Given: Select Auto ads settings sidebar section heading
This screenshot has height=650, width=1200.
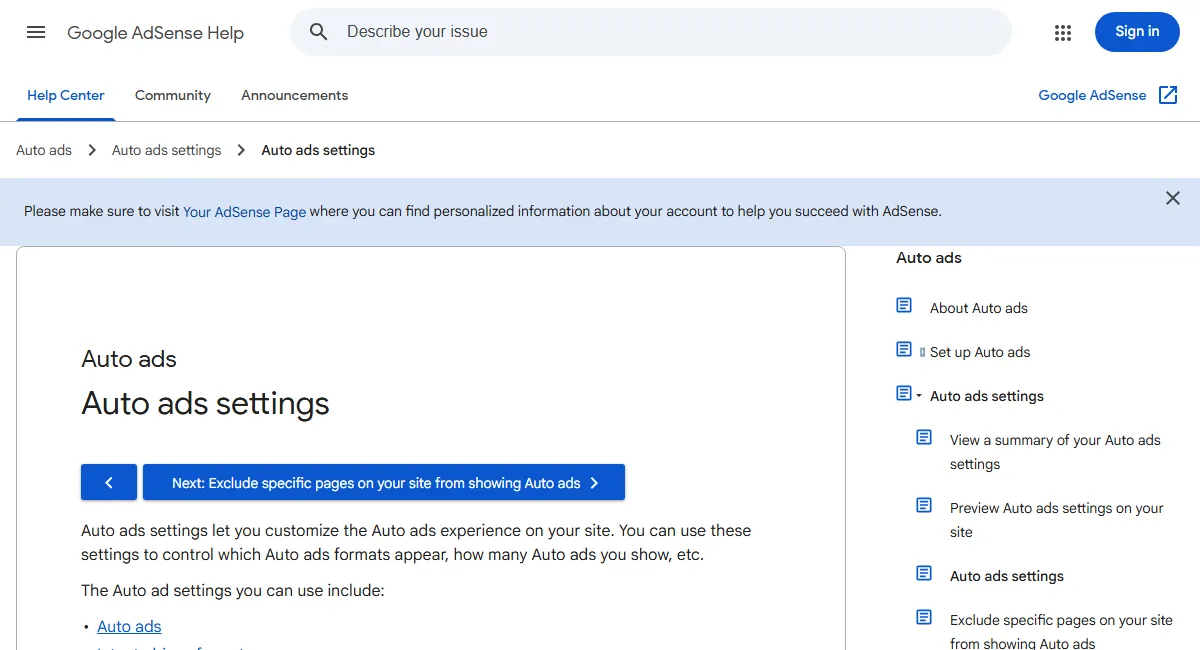Looking at the screenshot, I should click(987, 396).
